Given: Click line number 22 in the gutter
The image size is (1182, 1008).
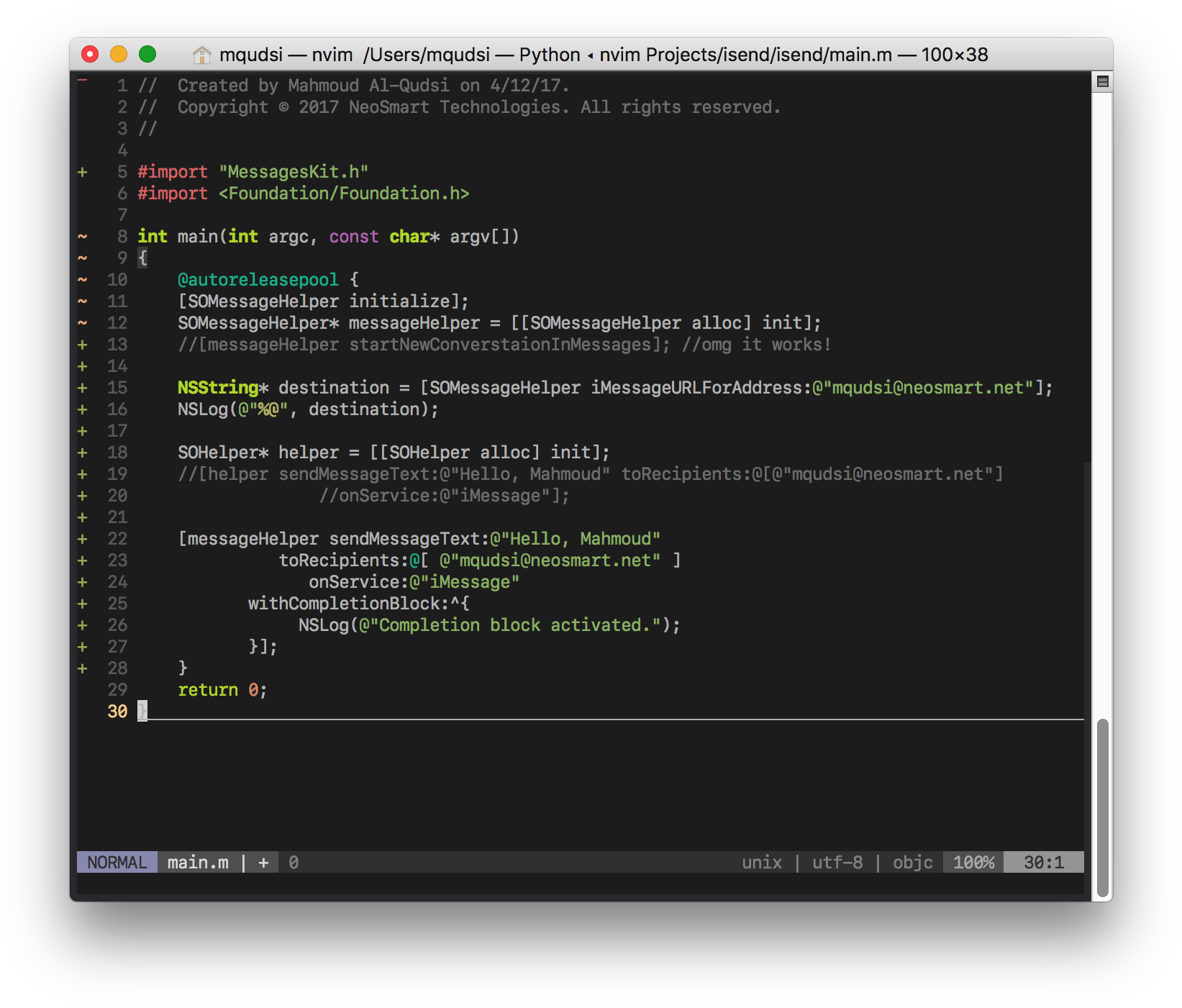Looking at the screenshot, I should (117, 539).
